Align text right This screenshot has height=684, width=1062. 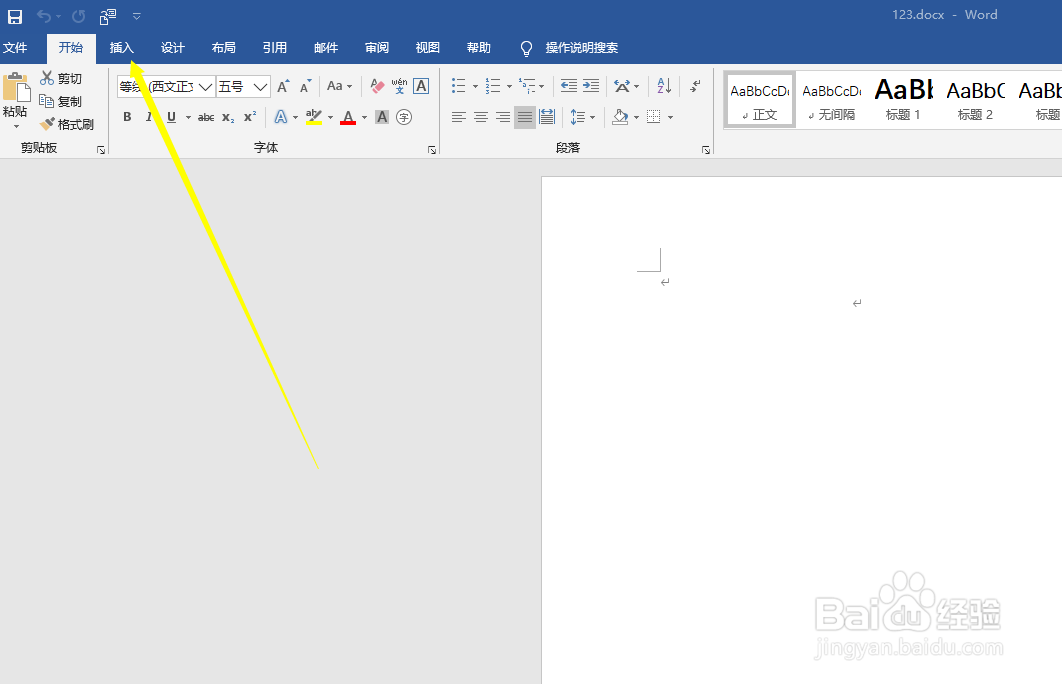(503, 117)
